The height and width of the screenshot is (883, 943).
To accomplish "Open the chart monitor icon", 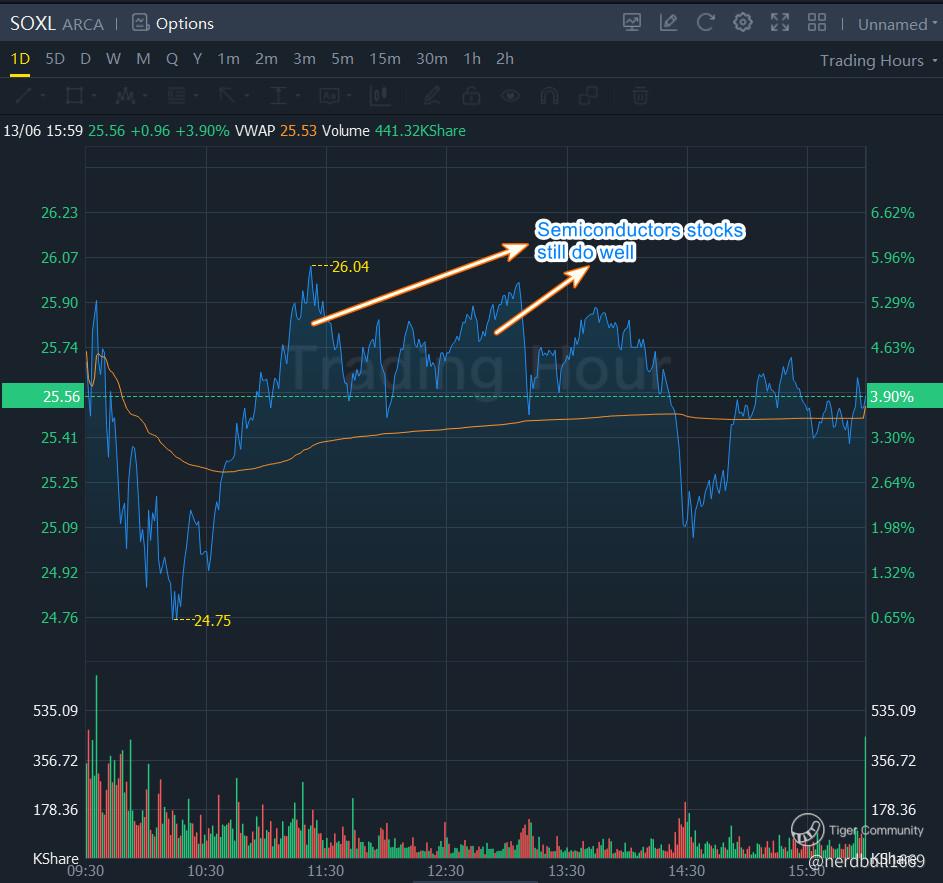I will point(631,23).
